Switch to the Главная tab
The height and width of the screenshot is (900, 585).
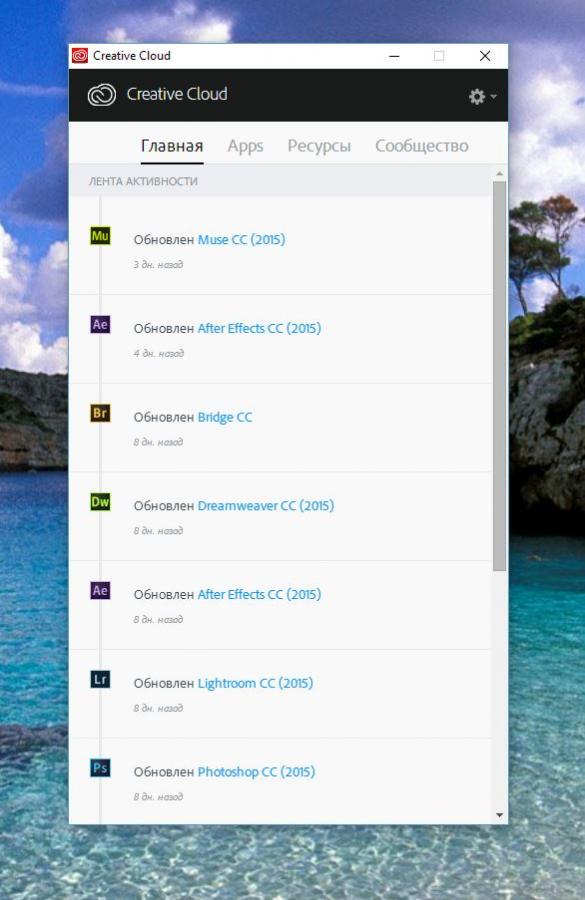tap(172, 146)
